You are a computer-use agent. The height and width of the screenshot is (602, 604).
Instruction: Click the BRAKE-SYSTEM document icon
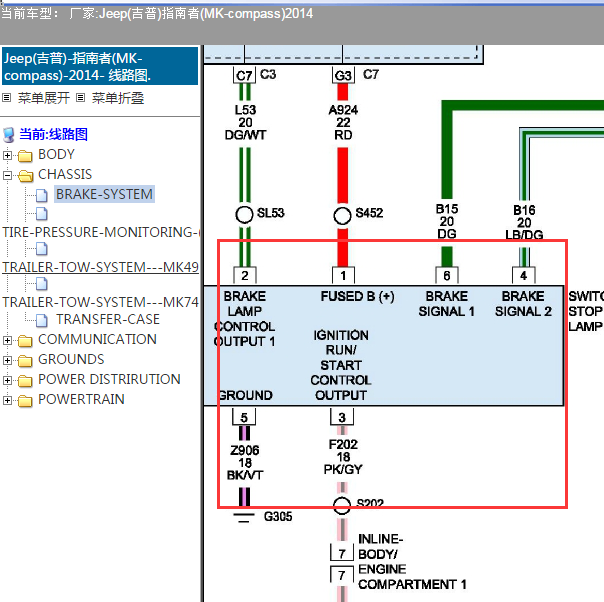[42, 195]
